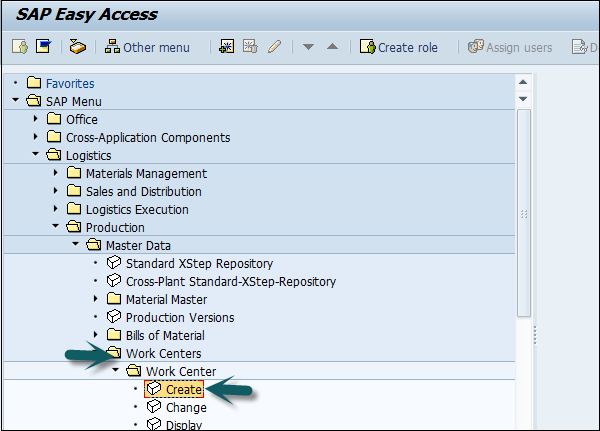Viewport: 600px width, 431px height.
Task: Click the change favorite pencil icon
Action: tap(273, 47)
